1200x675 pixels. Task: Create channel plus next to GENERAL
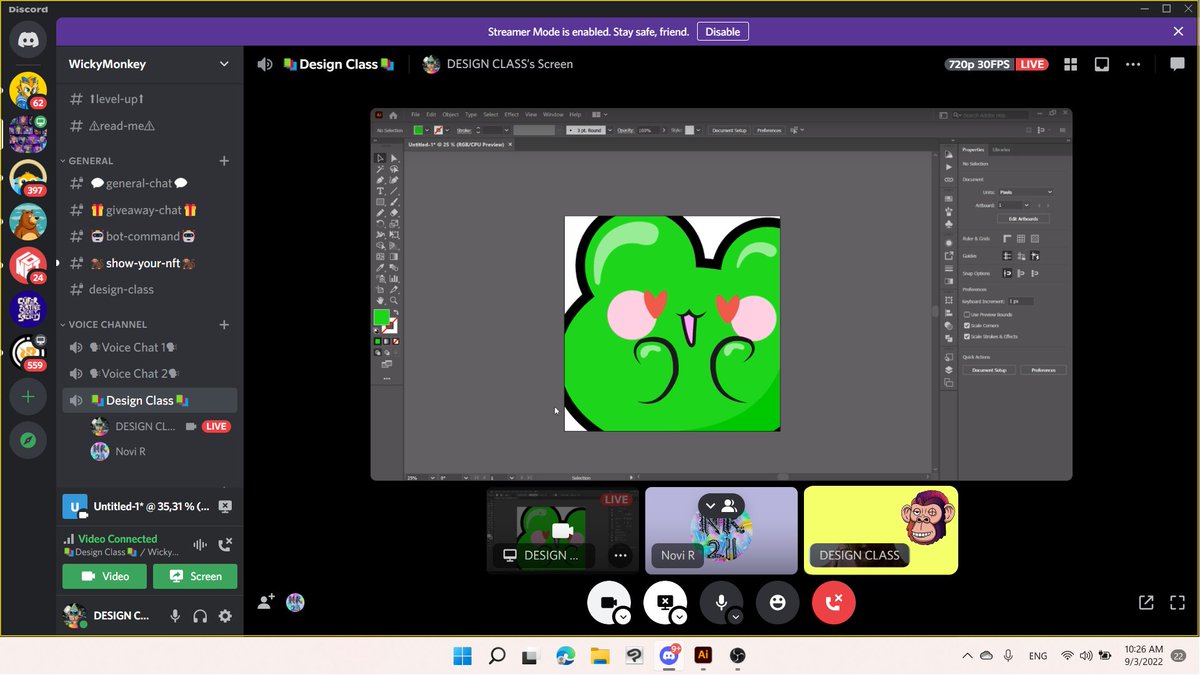click(224, 161)
